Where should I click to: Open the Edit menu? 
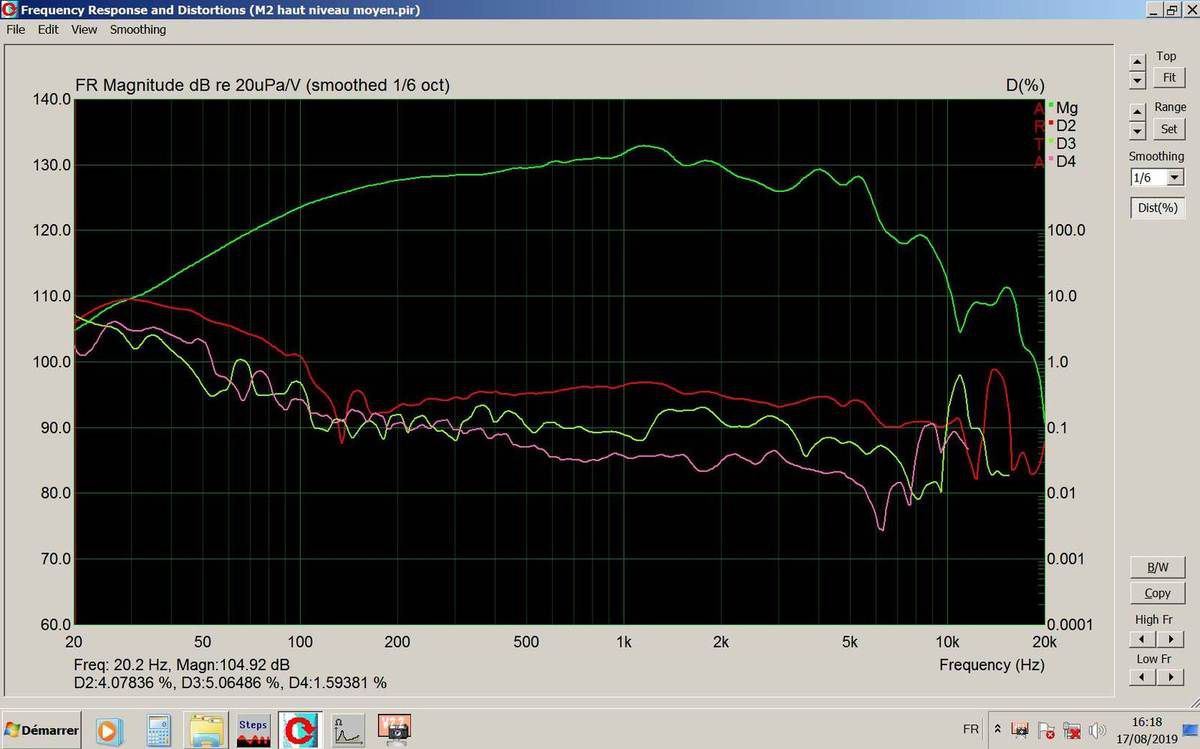click(48, 30)
